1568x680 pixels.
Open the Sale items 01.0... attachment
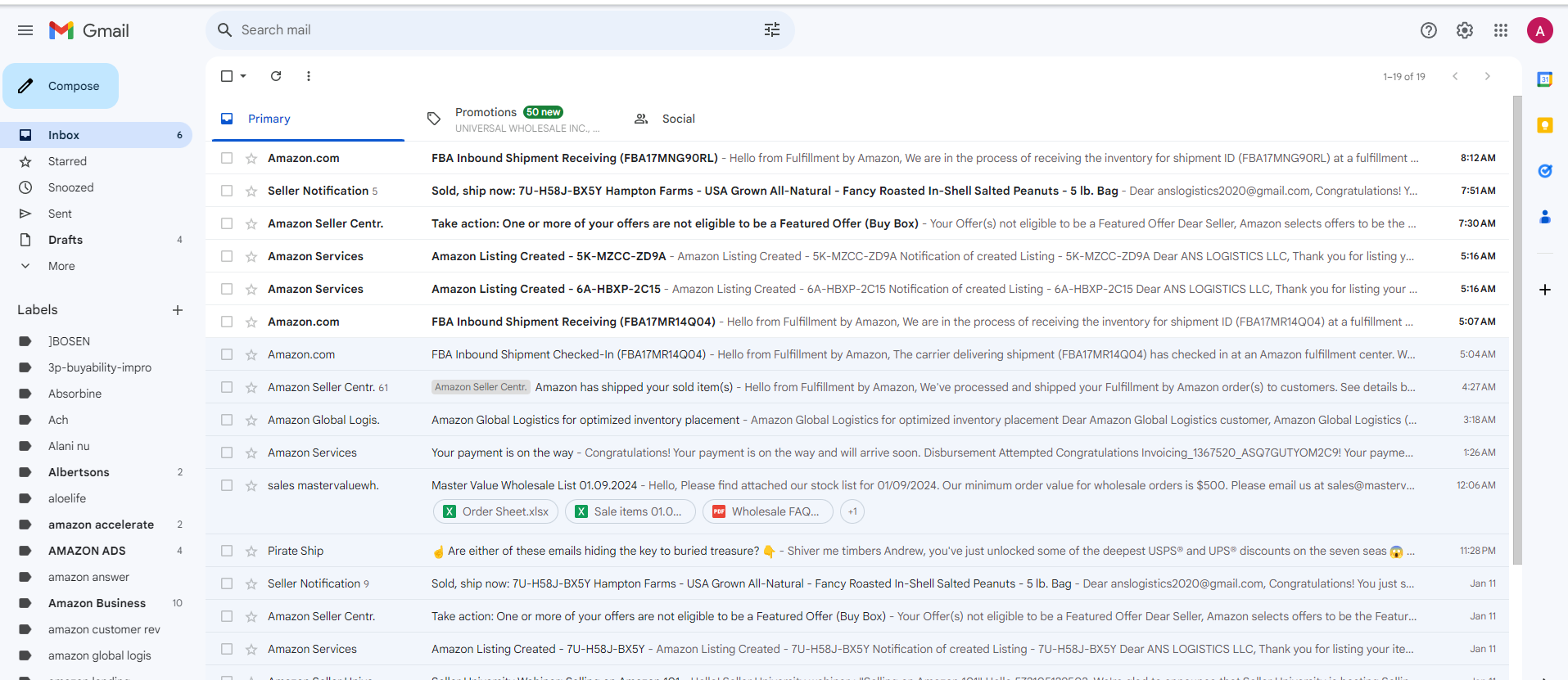[630, 511]
